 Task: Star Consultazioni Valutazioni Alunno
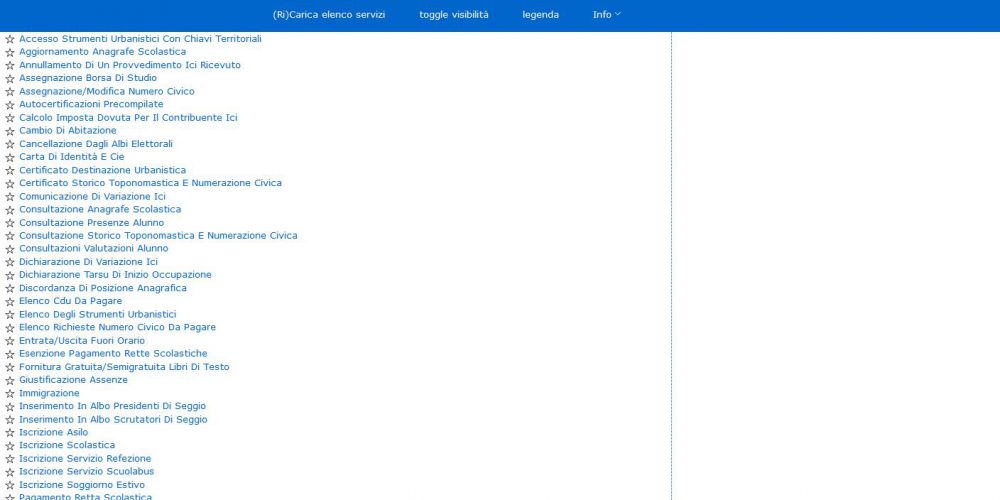click(x=10, y=249)
